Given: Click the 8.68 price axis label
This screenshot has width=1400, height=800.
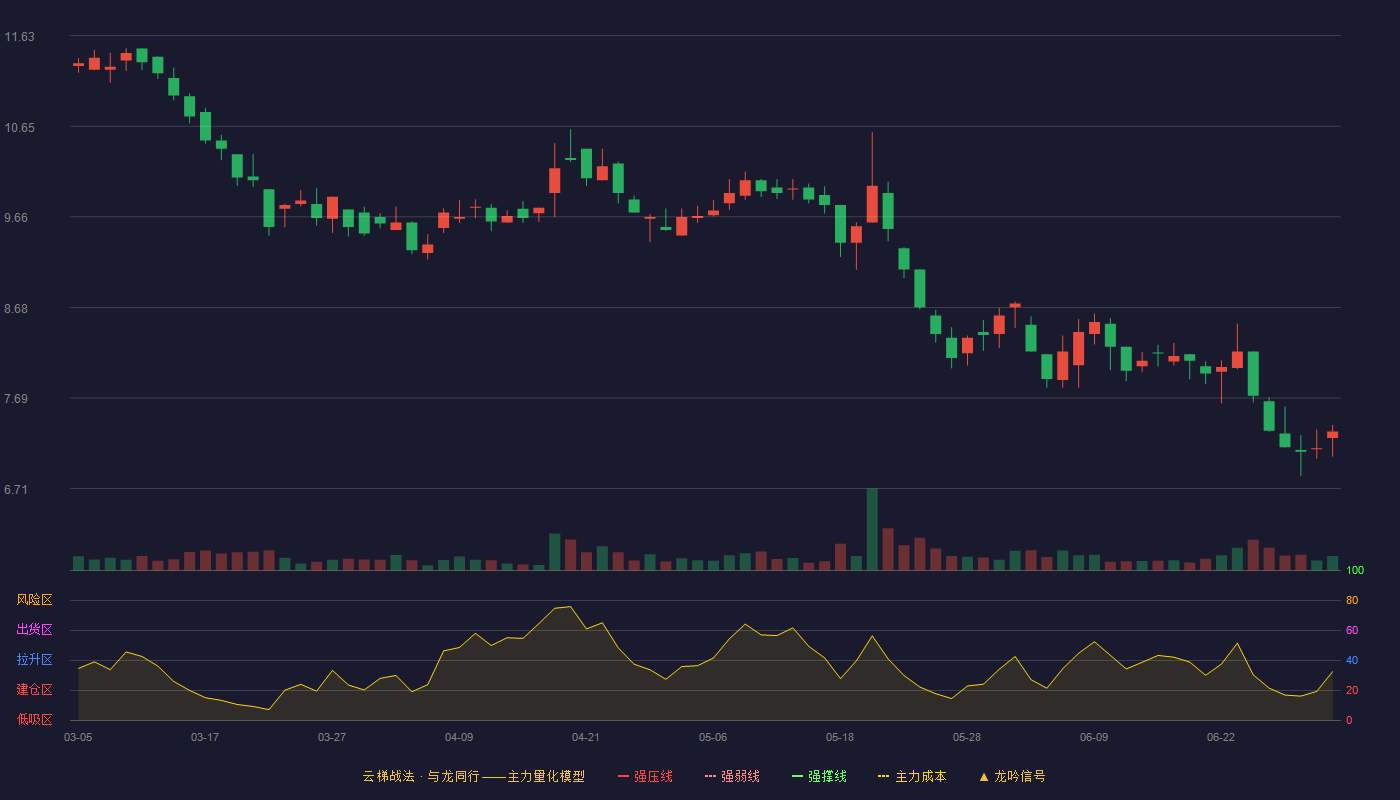Looking at the screenshot, I should click(x=16, y=309).
